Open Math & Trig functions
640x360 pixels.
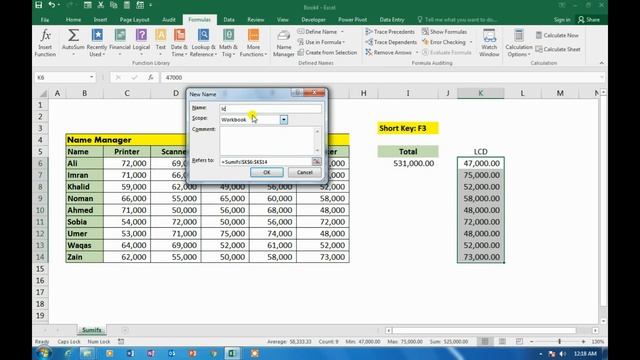(x=228, y=43)
